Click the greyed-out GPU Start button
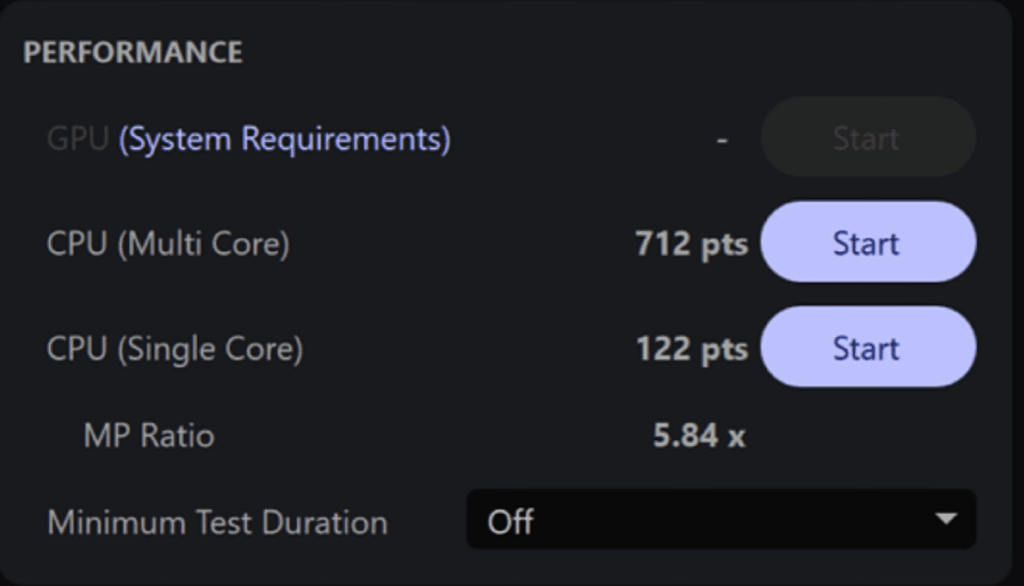Screen dimensions: 1024x586 point(867,138)
